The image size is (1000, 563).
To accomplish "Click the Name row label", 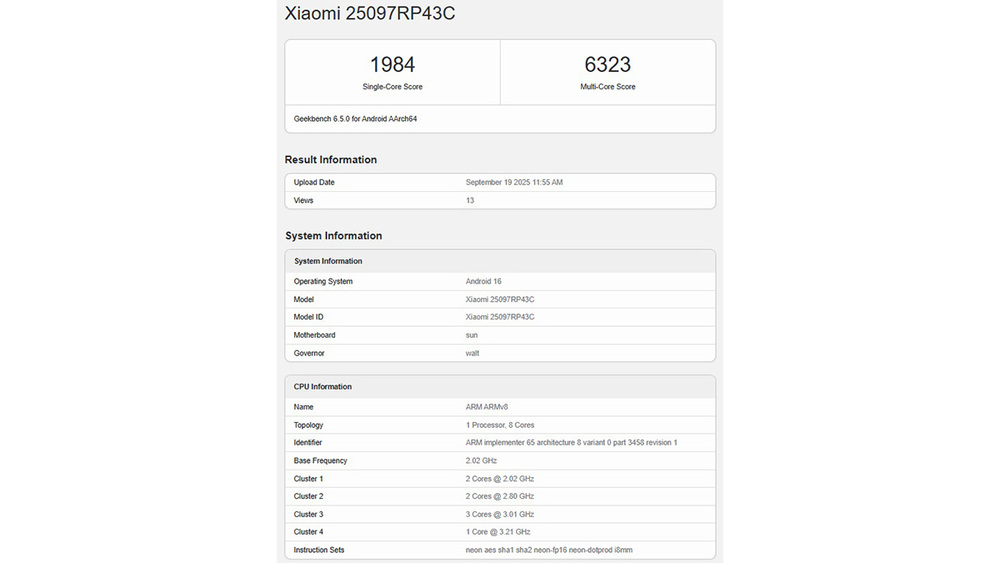I will (x=304, y=407).
